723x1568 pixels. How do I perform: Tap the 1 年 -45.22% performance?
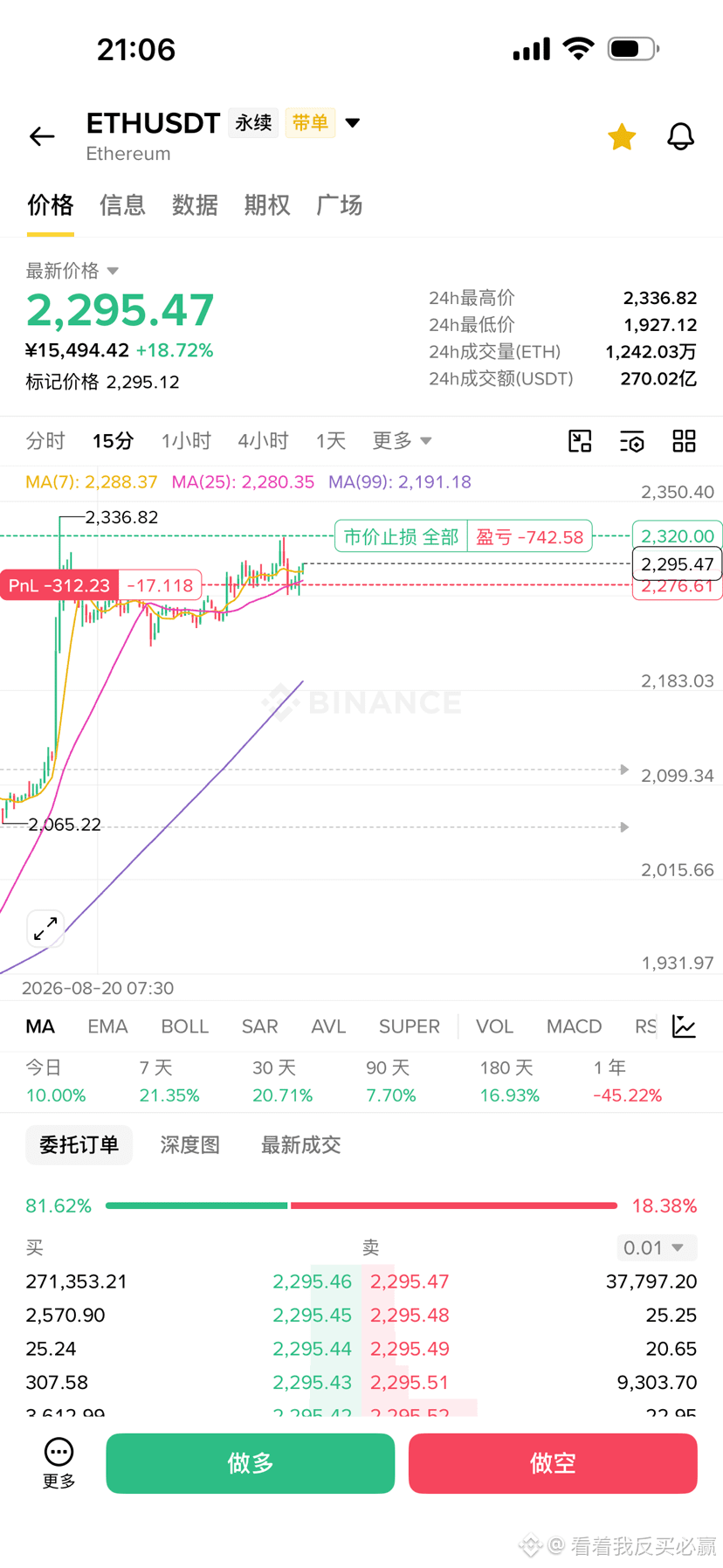(628, 1081)
